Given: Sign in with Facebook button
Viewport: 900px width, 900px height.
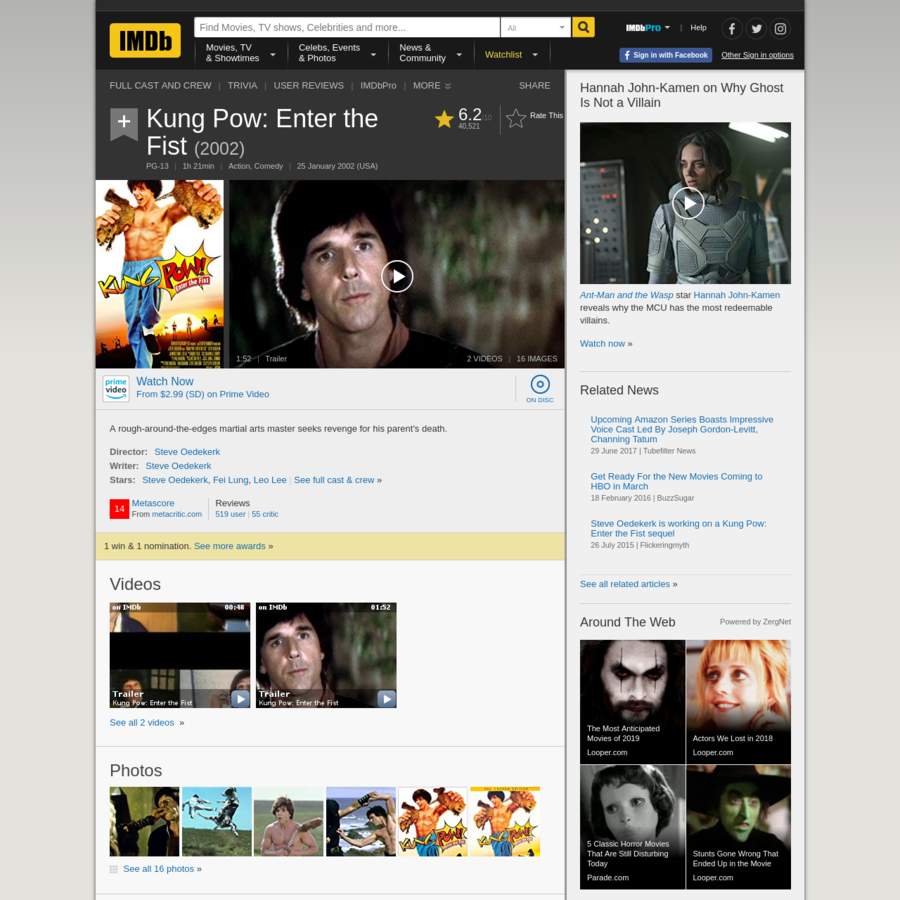Looking at the screenshot, I should tap(665, 55).
